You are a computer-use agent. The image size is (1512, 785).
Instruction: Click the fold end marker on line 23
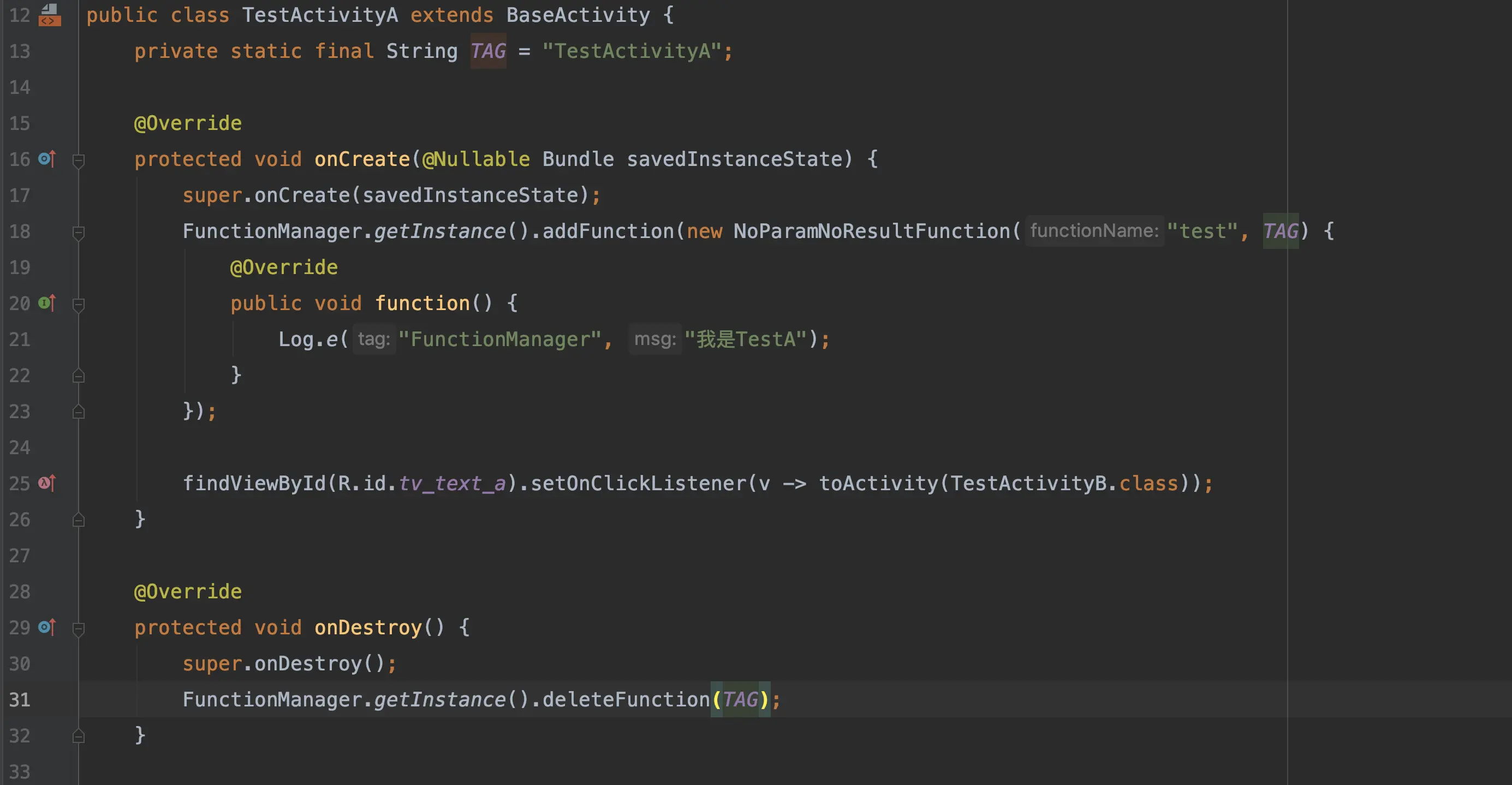click(78, 412)
